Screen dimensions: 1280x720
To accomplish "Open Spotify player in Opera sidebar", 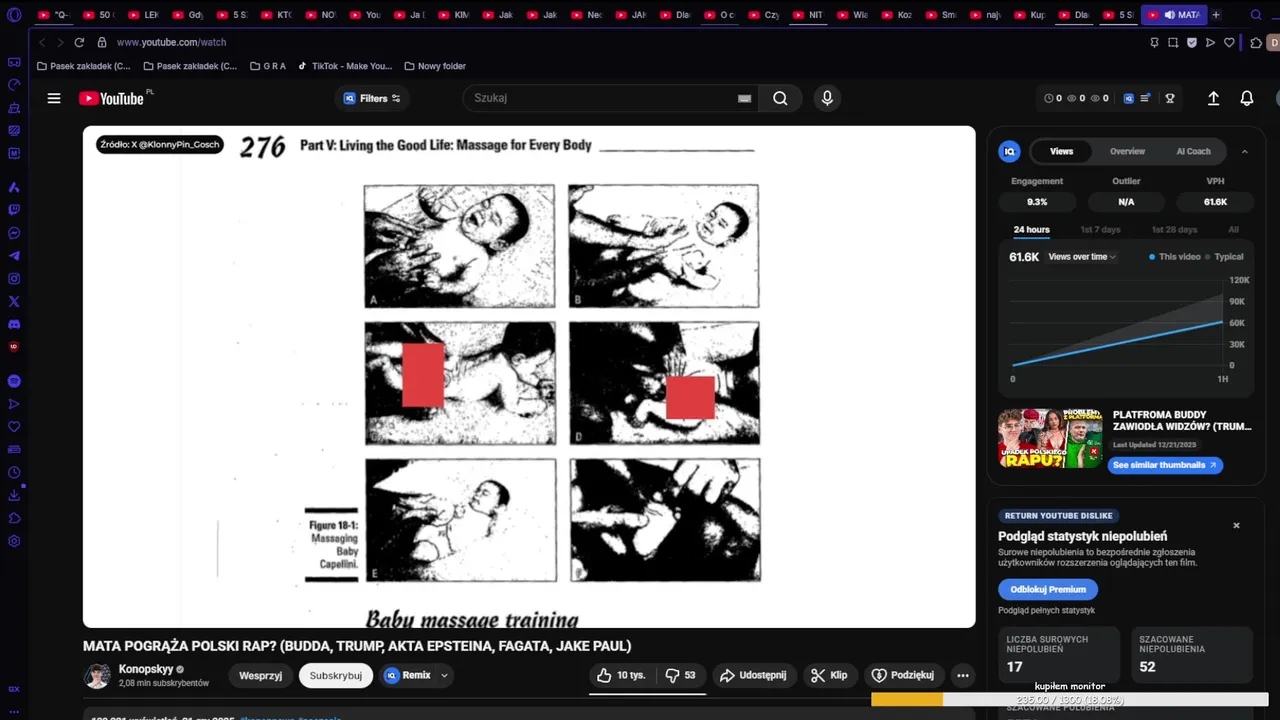I will (14, 381).
